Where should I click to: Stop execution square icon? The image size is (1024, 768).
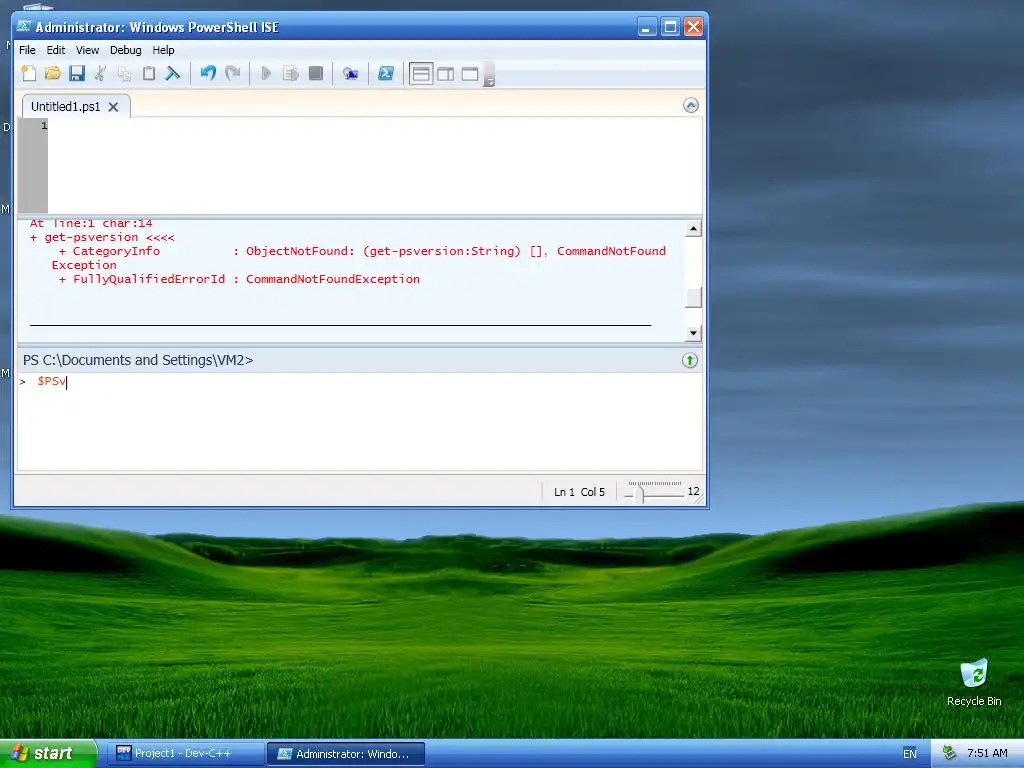point(316,73)
